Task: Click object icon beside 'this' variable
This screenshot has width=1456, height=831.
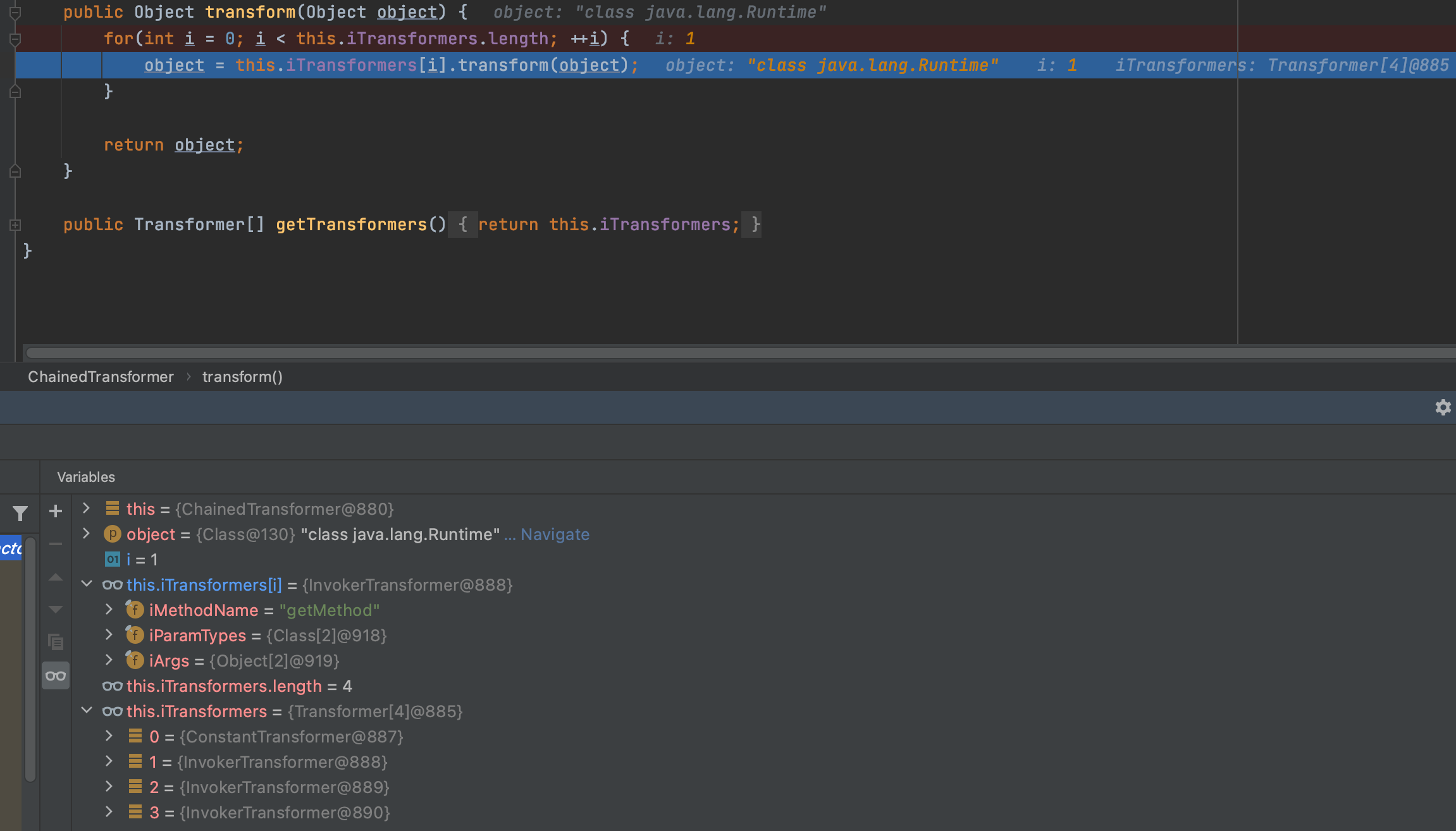Action: click(113, 508)
